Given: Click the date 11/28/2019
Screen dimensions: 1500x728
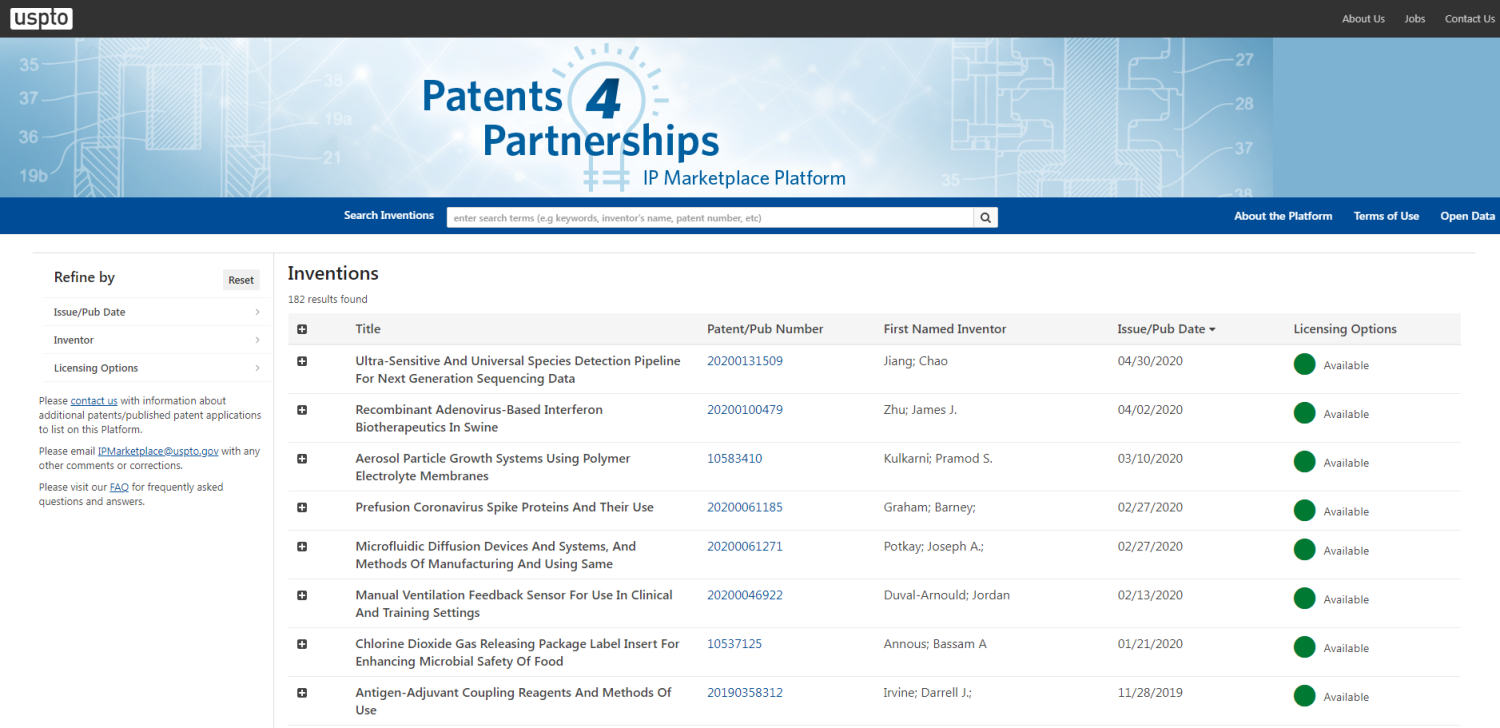Looking at the screenshot, I should pos(1150,693).
